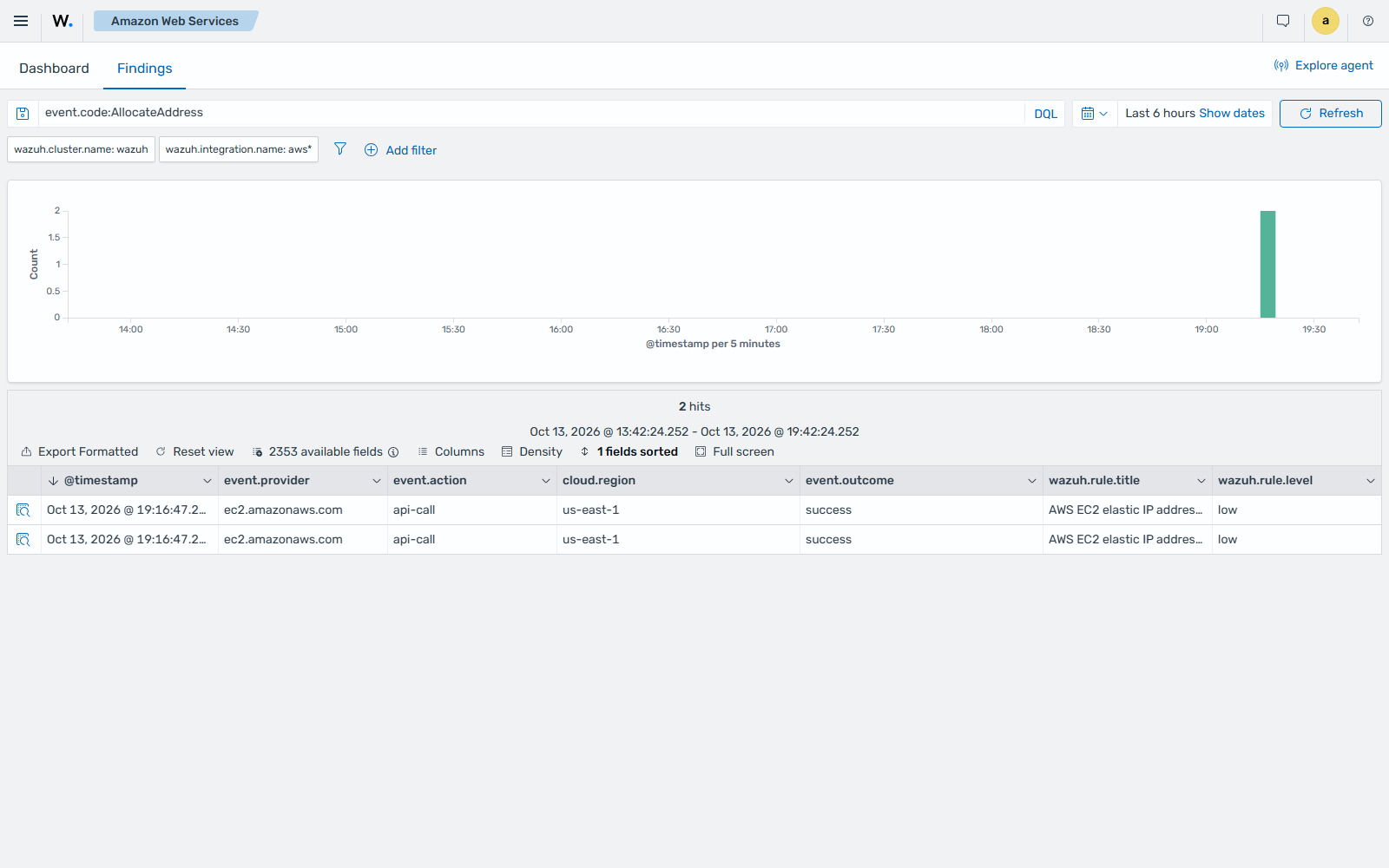The width and height of the screenshot is (1389, 868).
Task: Open the Amazon Web Services breadcrumb
Action: 174,21
